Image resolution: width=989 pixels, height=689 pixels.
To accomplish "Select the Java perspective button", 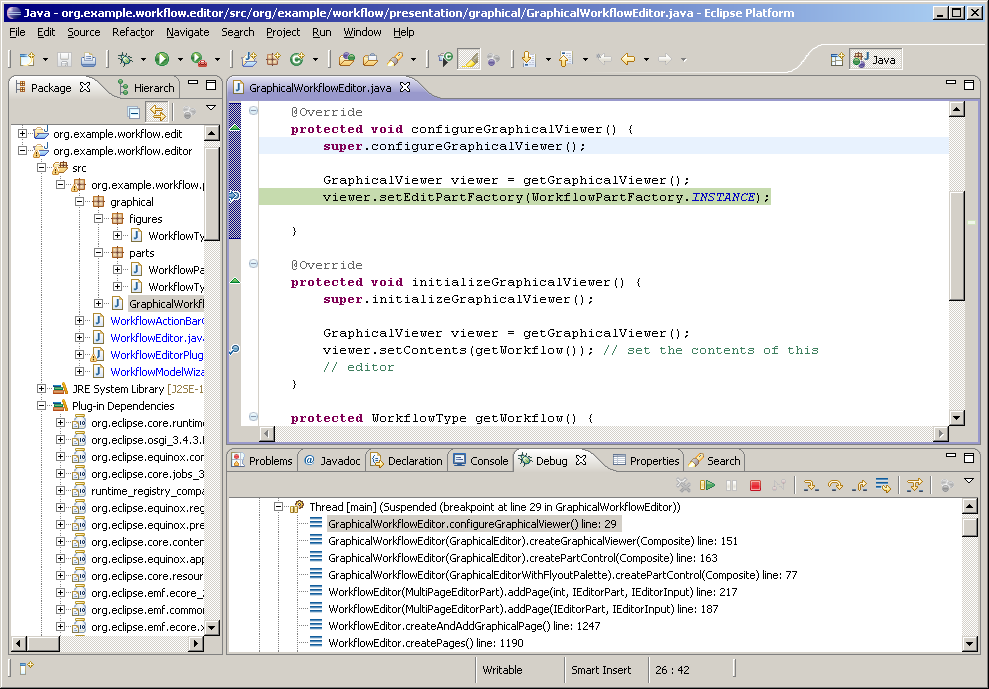I will pyautogui.click(x=874, y=60).
